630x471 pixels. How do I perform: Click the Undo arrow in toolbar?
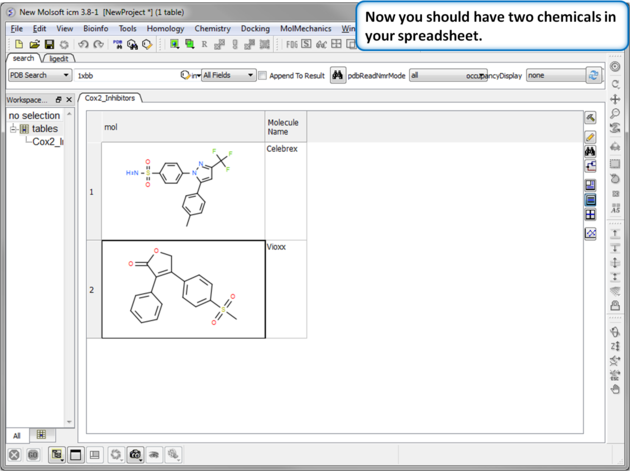(x=83, y=44)
